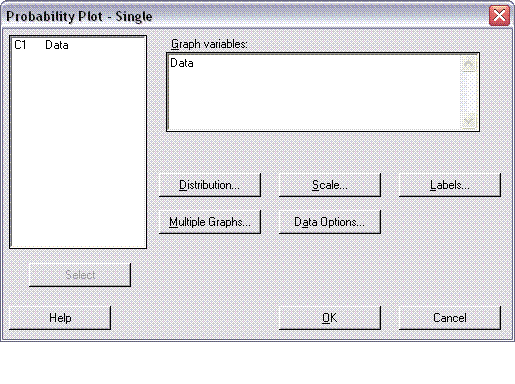Viewport: 515px width, 384px height.
Task: Close the Probability Plot window
Action: click(499, 15)
